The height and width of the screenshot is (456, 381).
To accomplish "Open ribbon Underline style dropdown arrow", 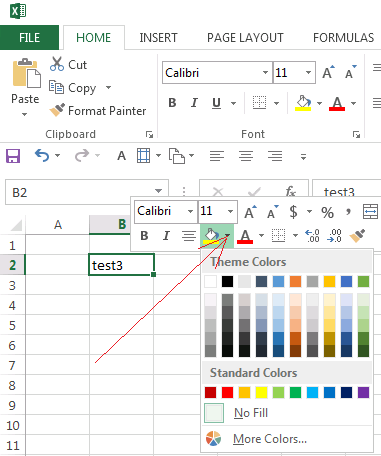I will (x=233, y=103).
